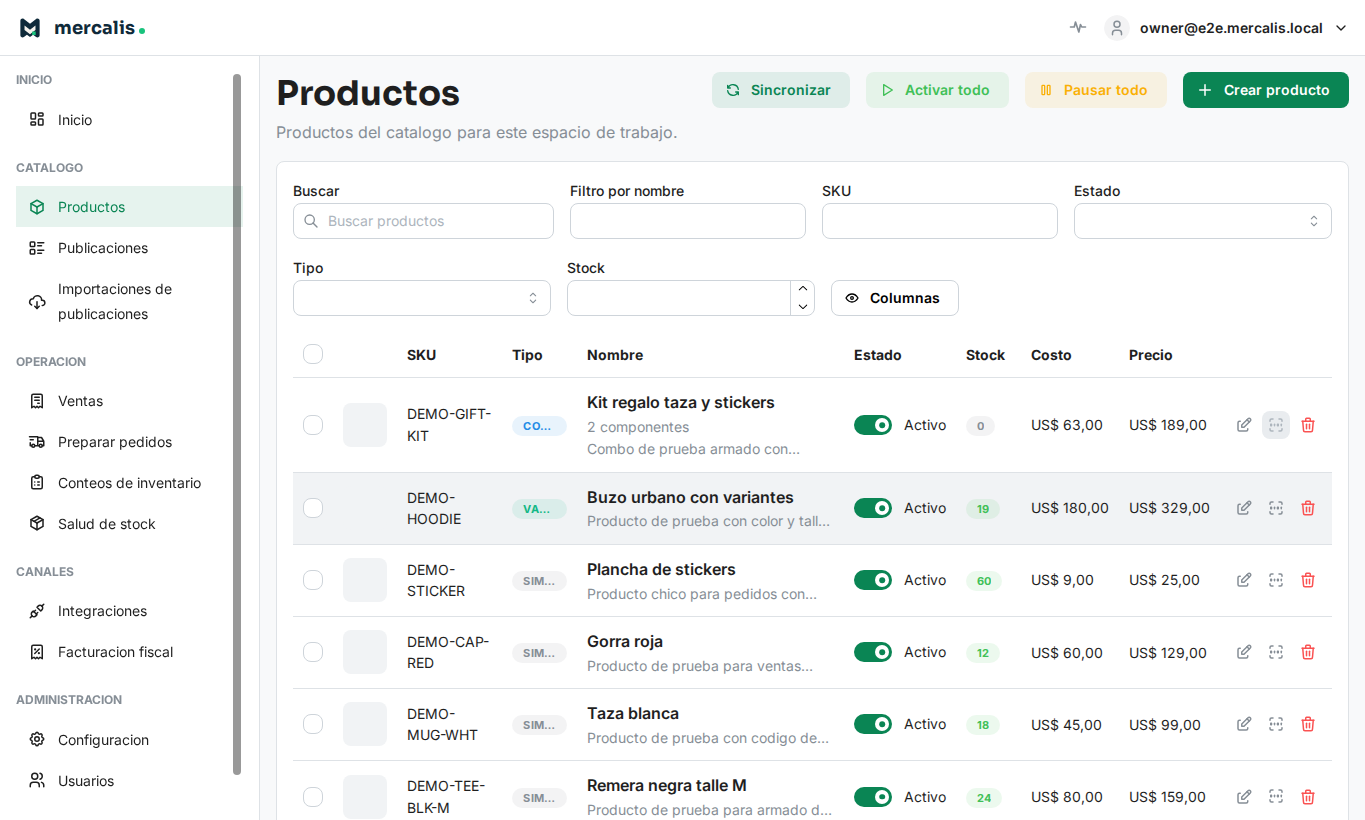Click Pausar todo button

tap(1096, 90)
